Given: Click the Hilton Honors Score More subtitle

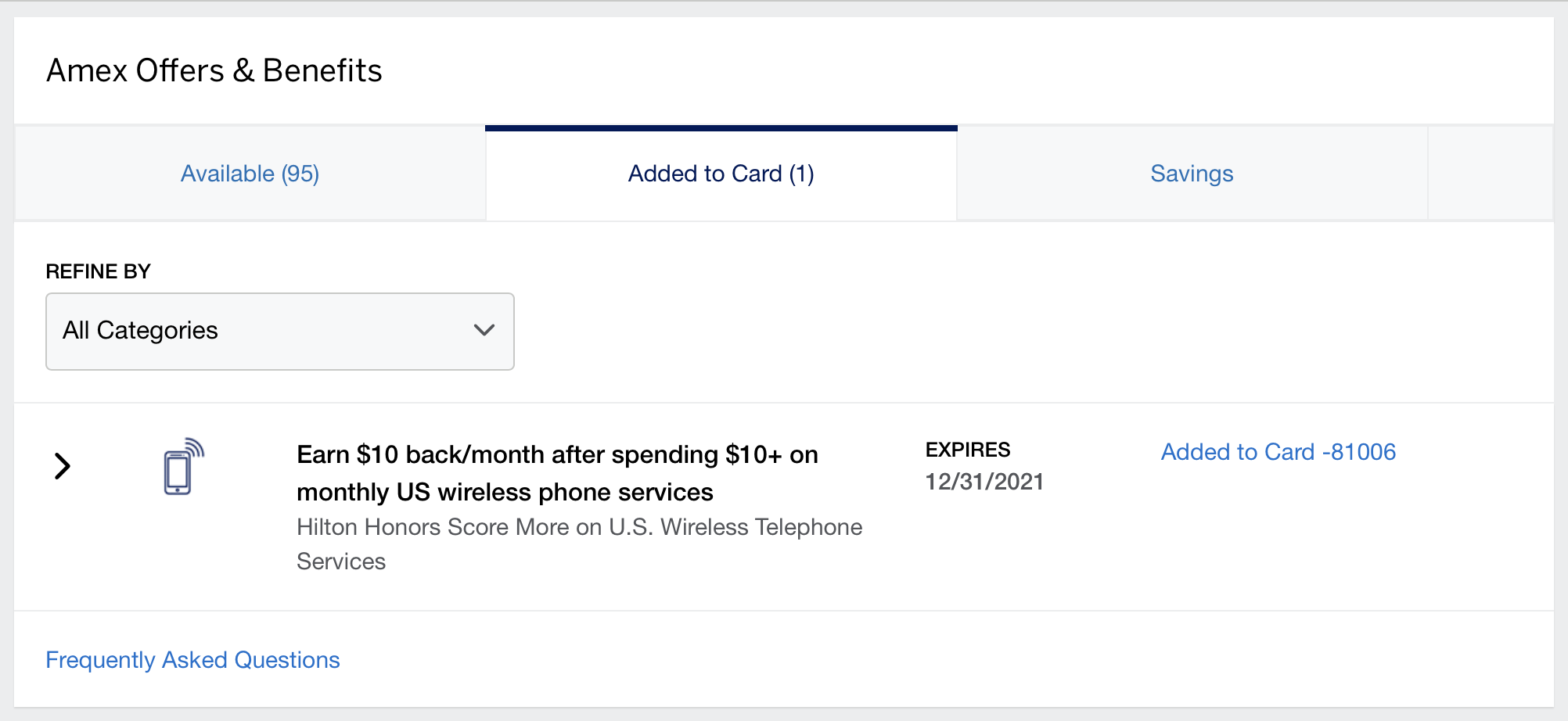Looking at the screenshot, I should click(x=579, y=527).
